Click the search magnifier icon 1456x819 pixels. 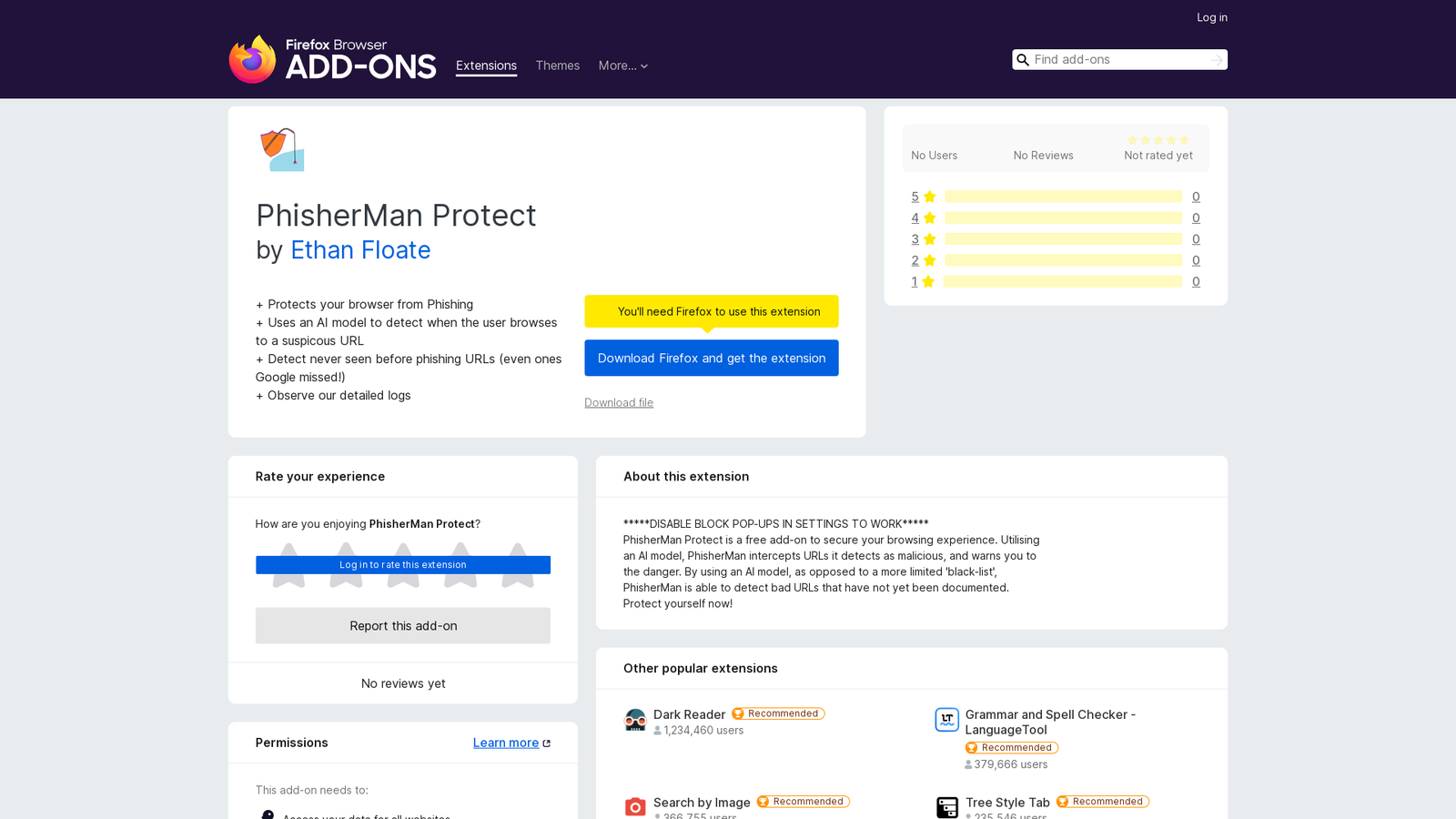[1023, 60]
